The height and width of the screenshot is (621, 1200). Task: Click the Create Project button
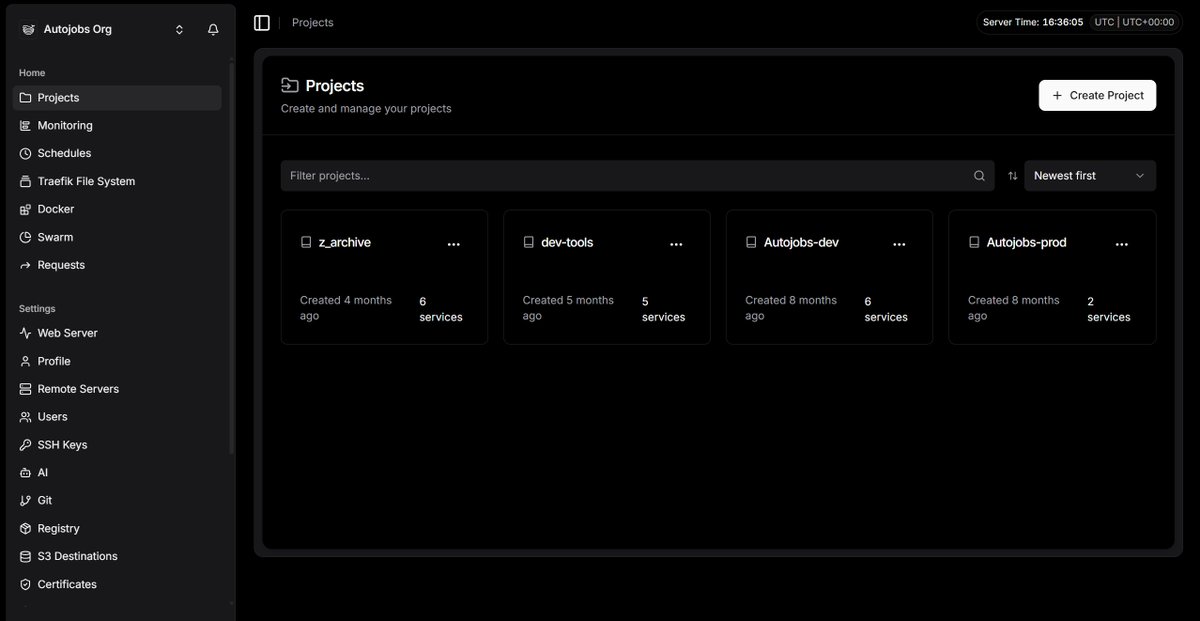click(x=1097, y=95)
